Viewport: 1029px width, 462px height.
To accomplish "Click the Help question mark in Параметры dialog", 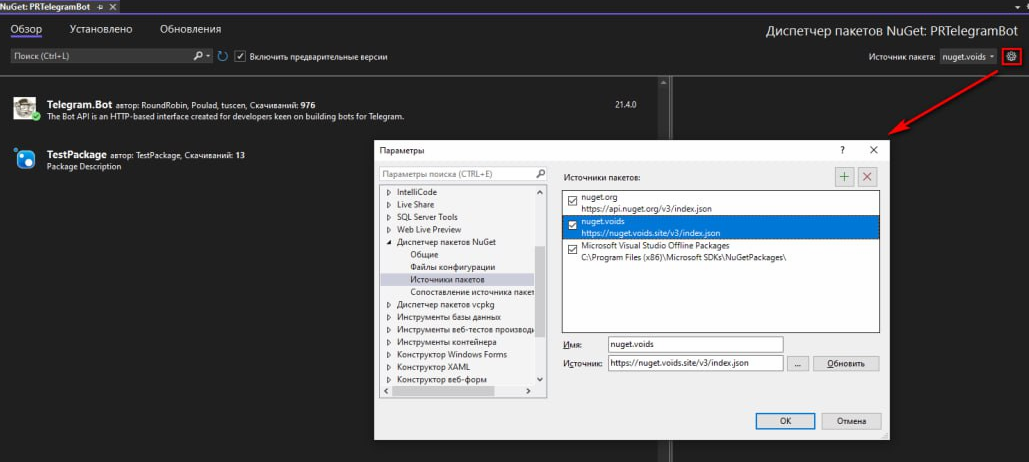I will (x=843, y=150).
